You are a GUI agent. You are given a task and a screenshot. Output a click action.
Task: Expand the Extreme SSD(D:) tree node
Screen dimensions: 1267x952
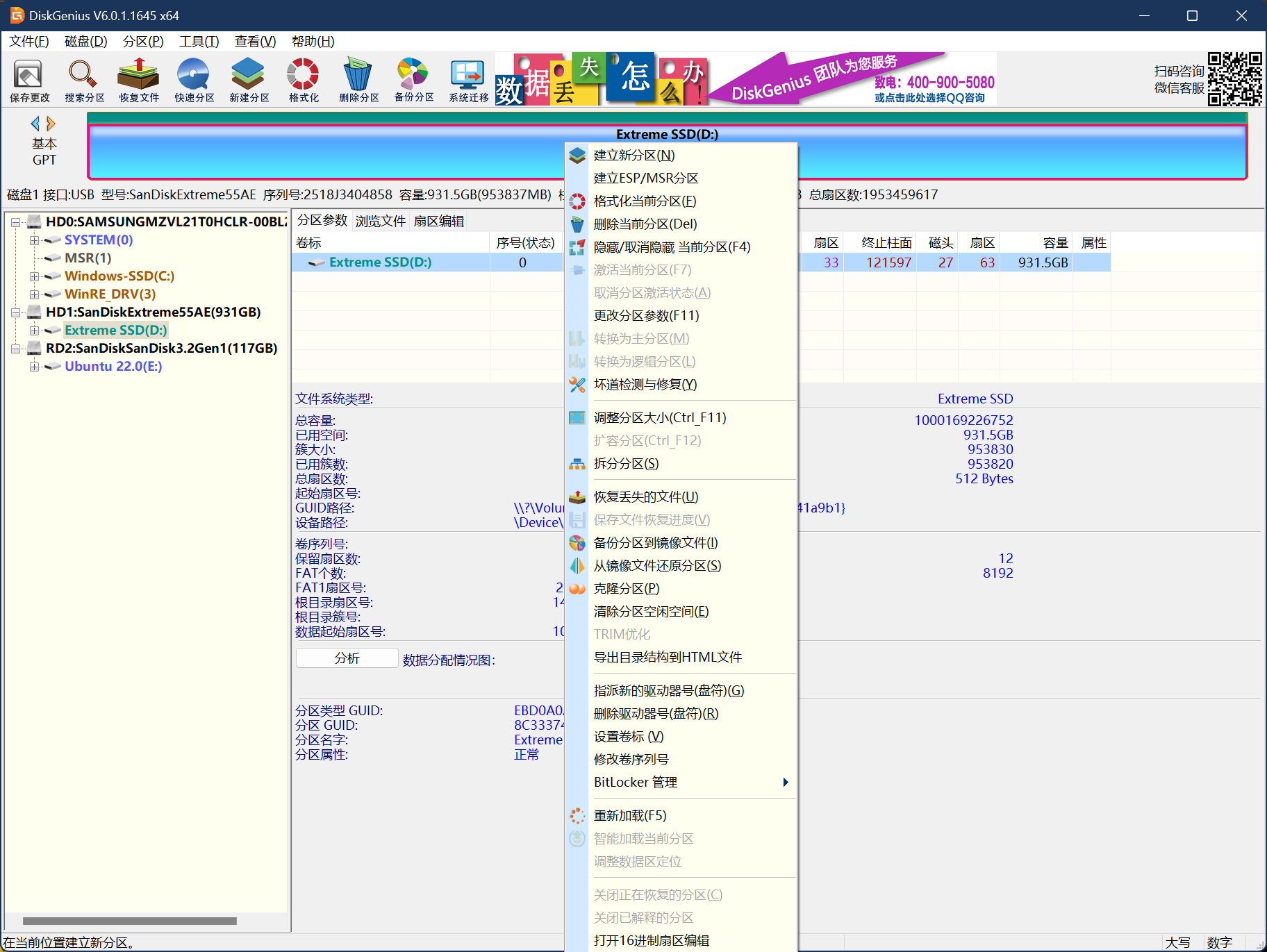click(x=33, y=331)
